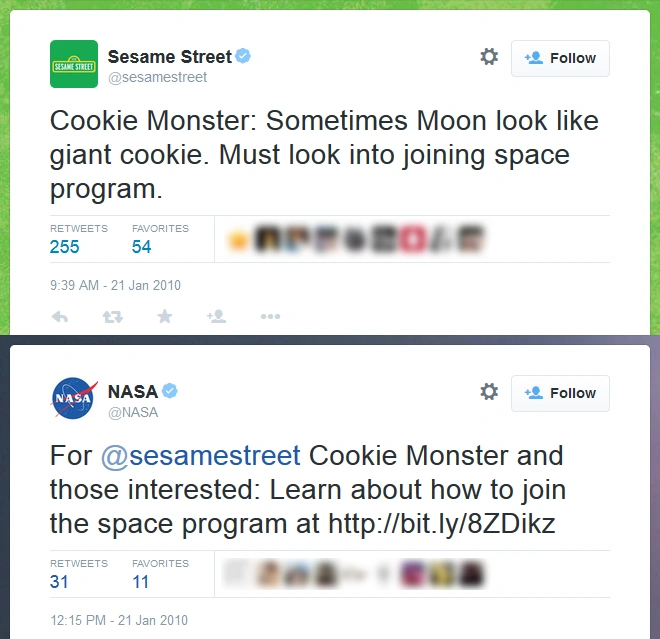
Task: Open gear settings menu on NASA tweet
Action: (489, 392)
